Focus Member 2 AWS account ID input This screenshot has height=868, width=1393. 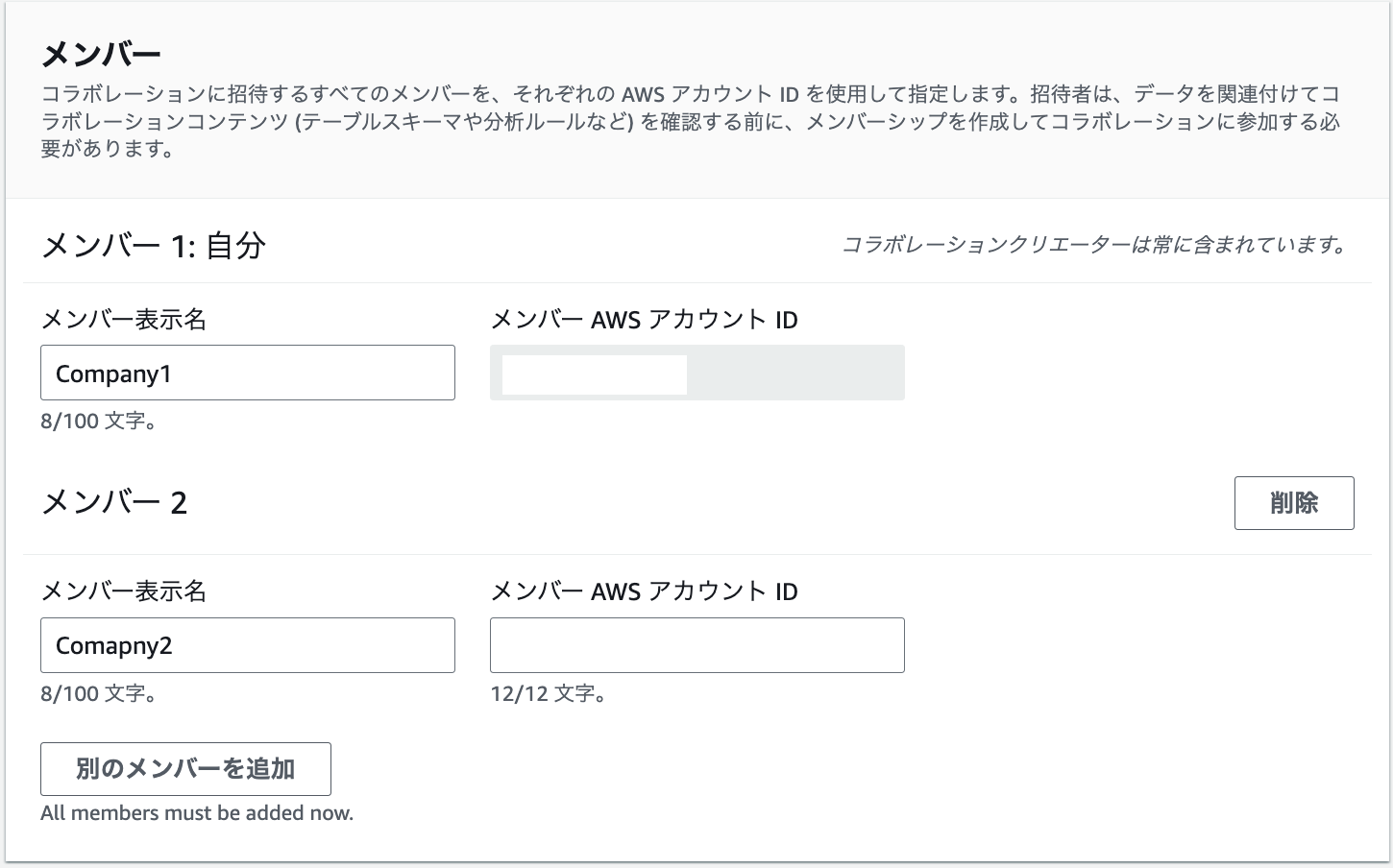[805, 645]
